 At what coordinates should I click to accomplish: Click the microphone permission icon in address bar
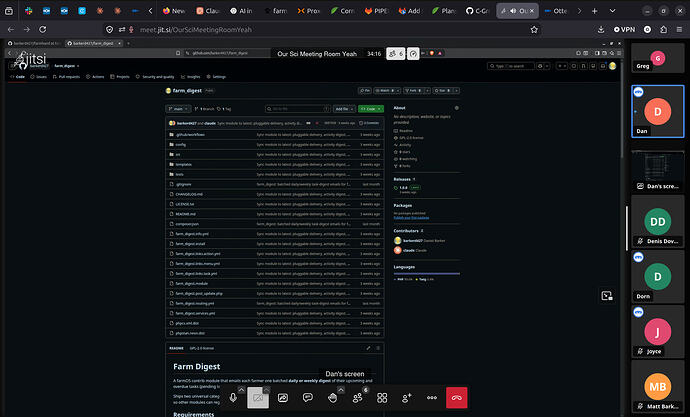click(x=131, y=29)
